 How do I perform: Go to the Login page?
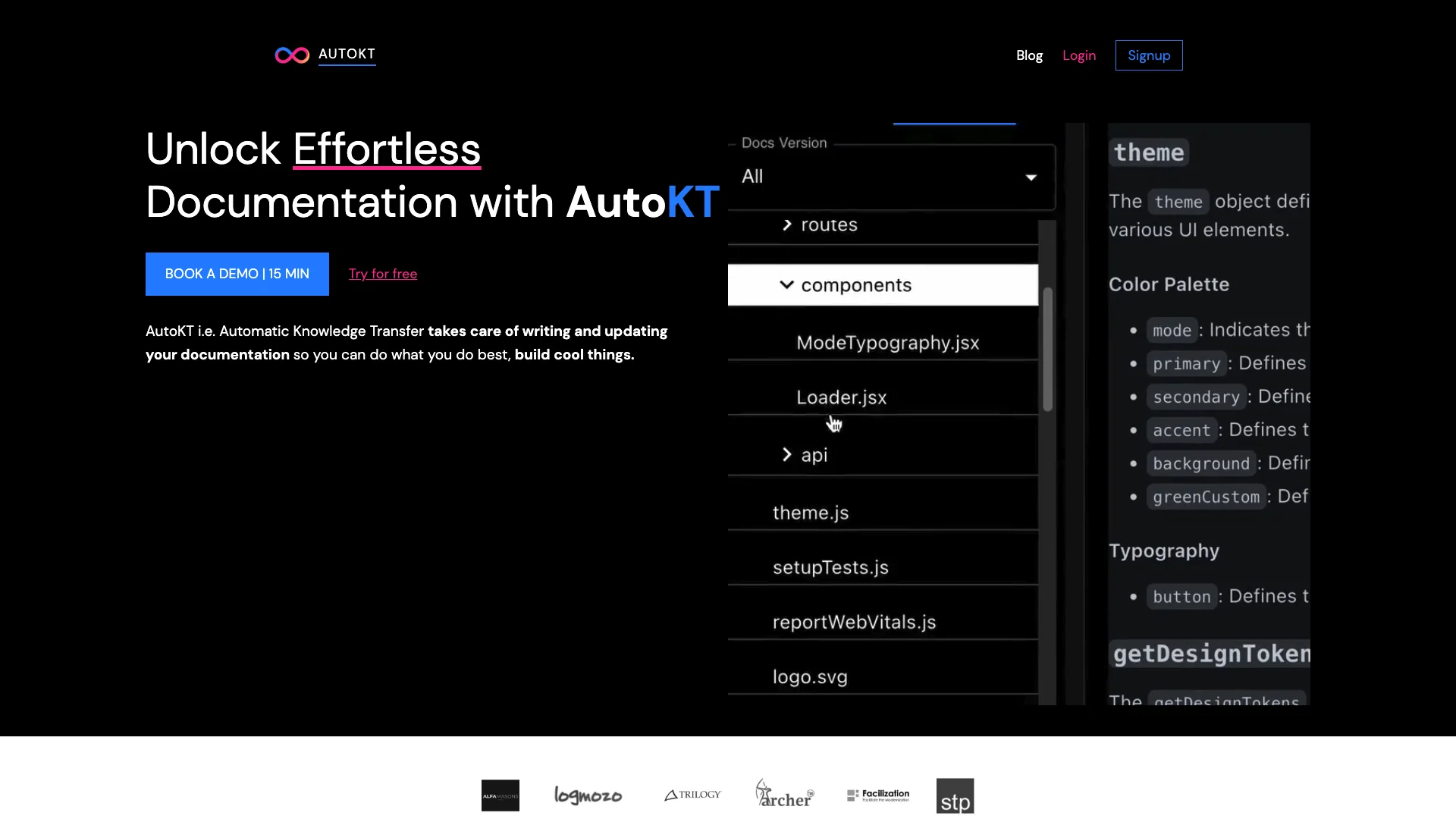pos(1078,55)
